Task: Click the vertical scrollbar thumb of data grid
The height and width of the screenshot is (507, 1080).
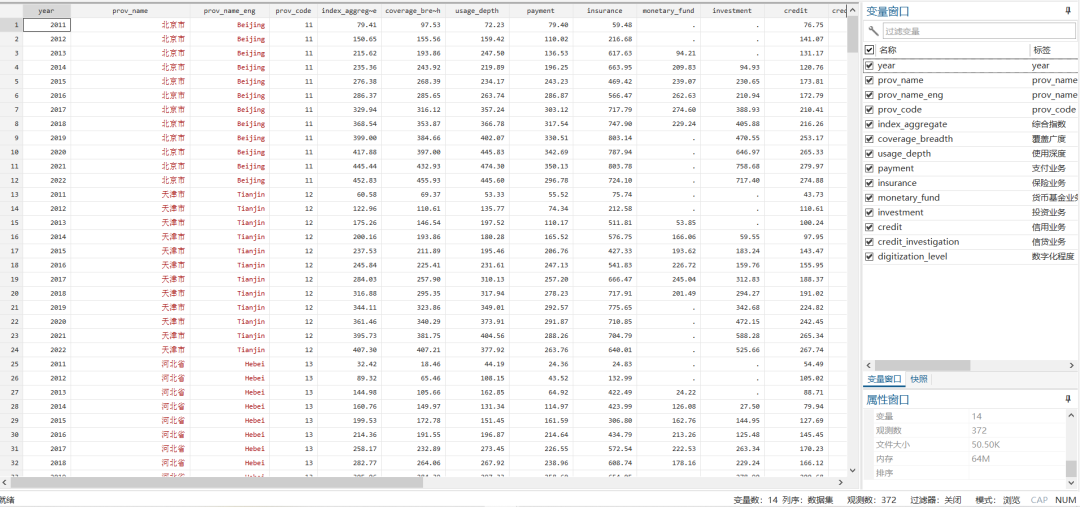Action: (852, 34)
